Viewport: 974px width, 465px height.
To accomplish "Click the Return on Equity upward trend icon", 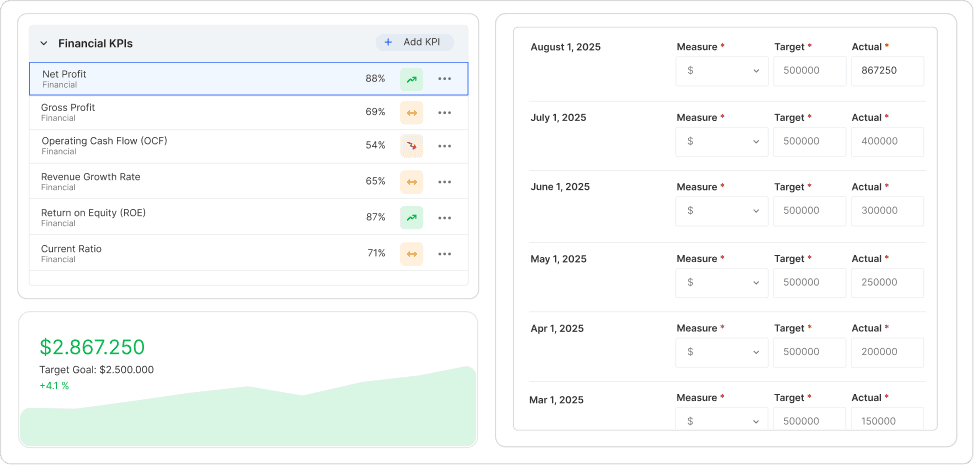I will coord(411,218).
